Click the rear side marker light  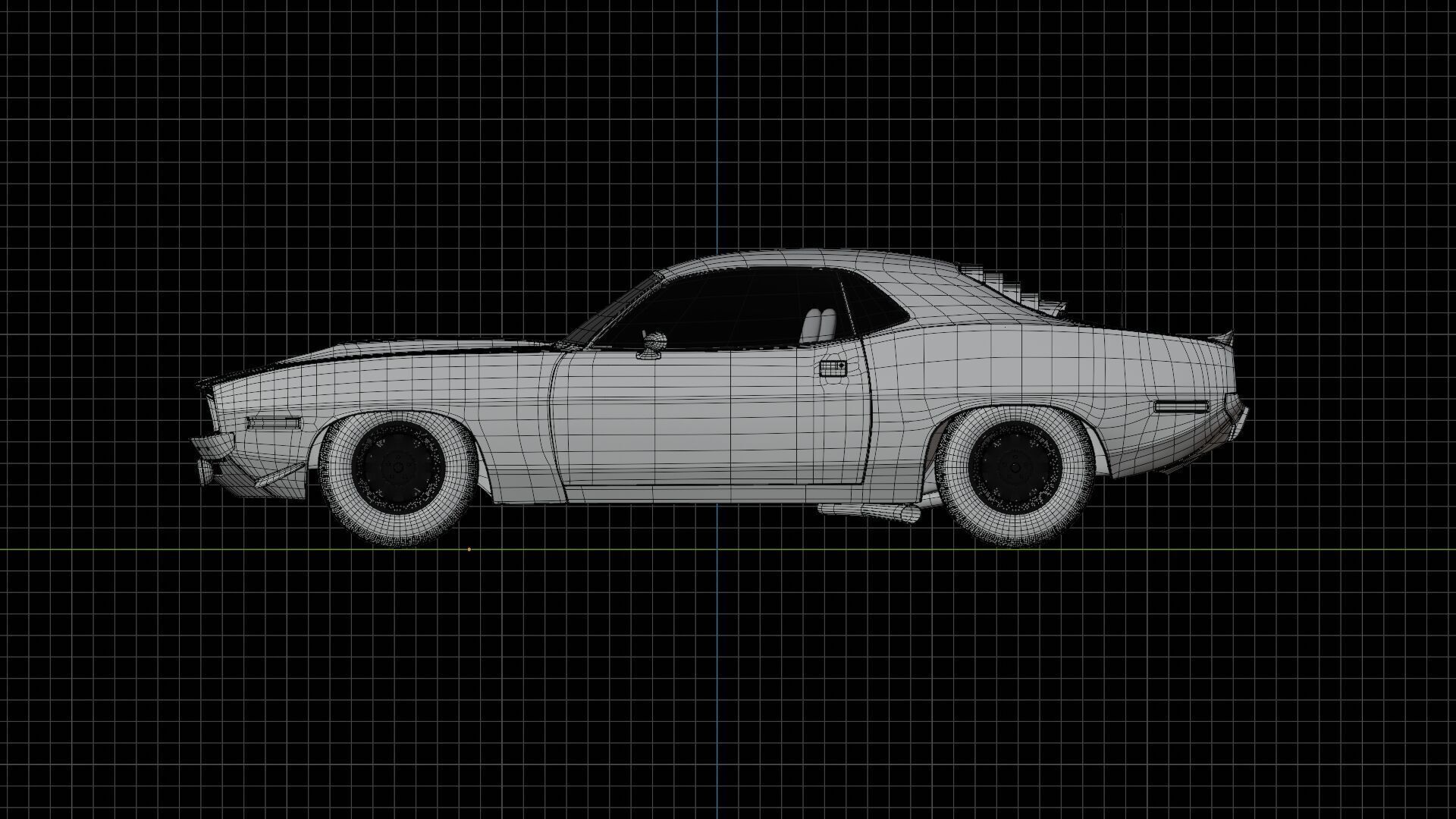tap(1180, 407)
